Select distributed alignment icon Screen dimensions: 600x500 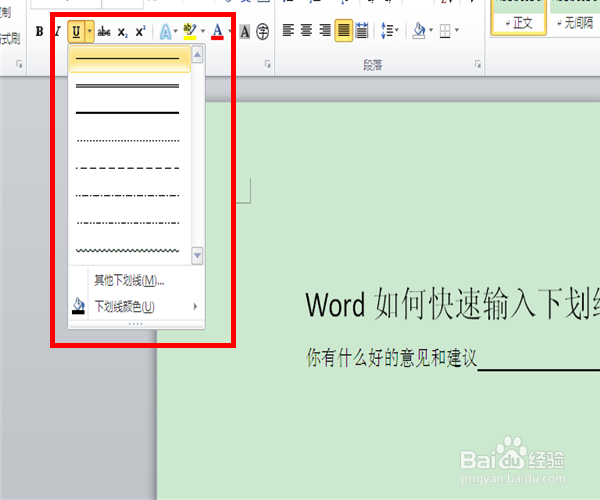[362, 30]
